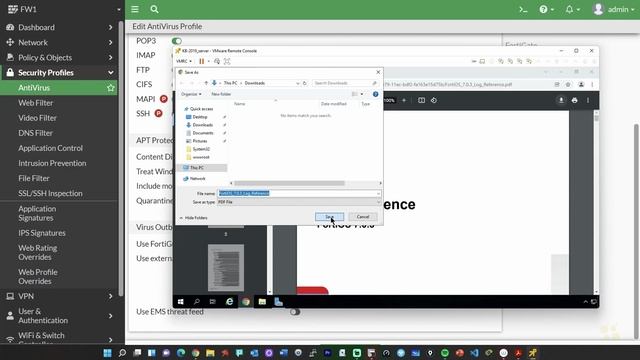Viewport: 640px width, 360px height.
Task: Open the notifications bell menu
Action: click(572, 9)
